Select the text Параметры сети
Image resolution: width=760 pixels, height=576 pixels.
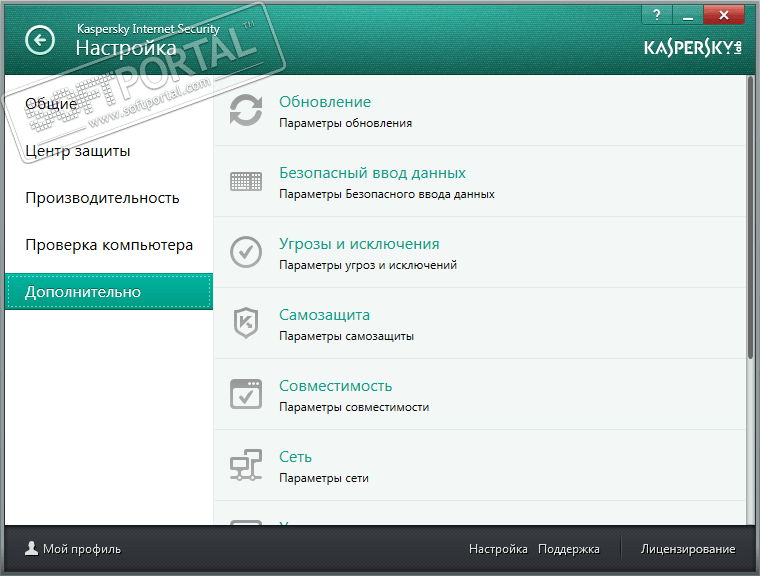[324, 478]
